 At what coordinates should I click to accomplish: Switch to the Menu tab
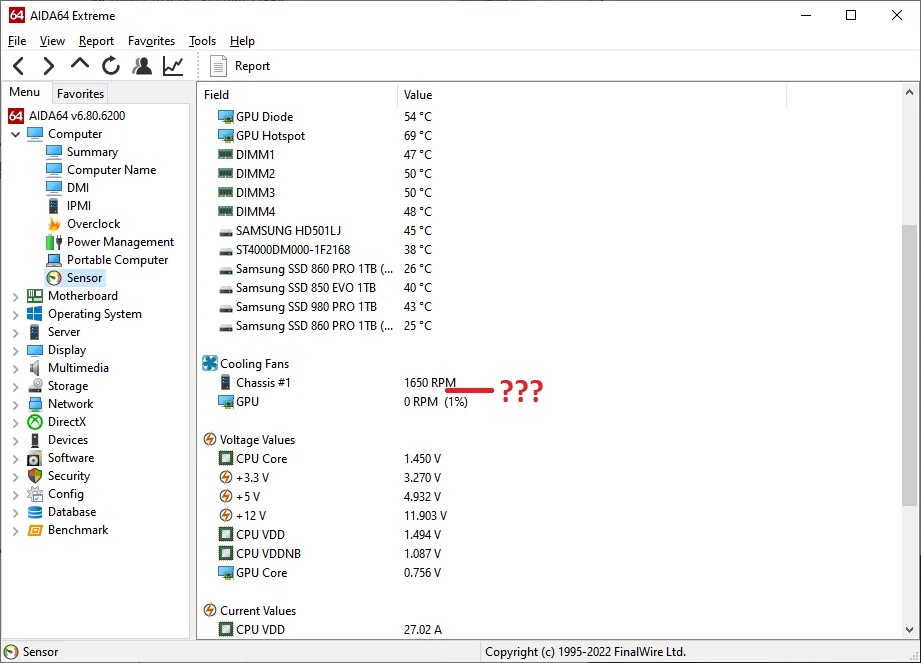click(25, 92)
